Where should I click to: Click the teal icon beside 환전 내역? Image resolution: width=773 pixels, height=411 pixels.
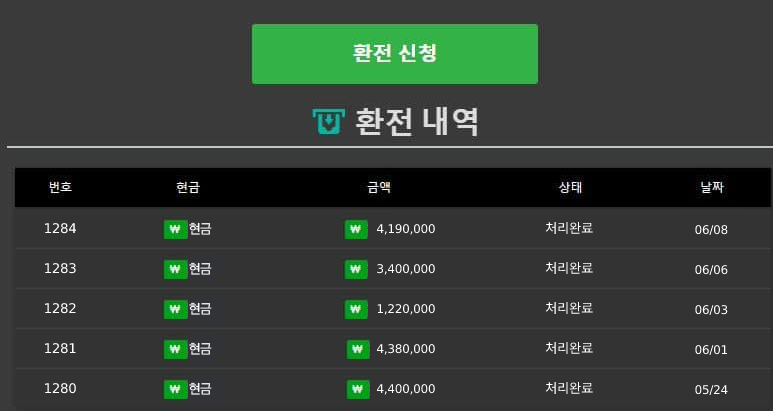pos(328,122)
